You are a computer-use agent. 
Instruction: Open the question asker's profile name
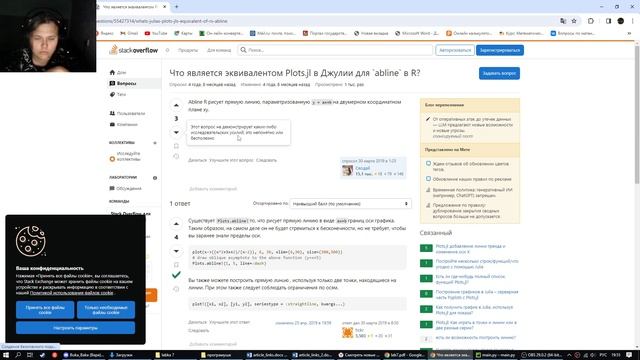pos(362,168)
